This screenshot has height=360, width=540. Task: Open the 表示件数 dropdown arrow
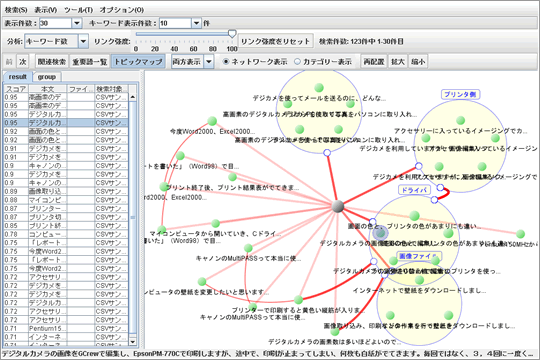[76, 23]
